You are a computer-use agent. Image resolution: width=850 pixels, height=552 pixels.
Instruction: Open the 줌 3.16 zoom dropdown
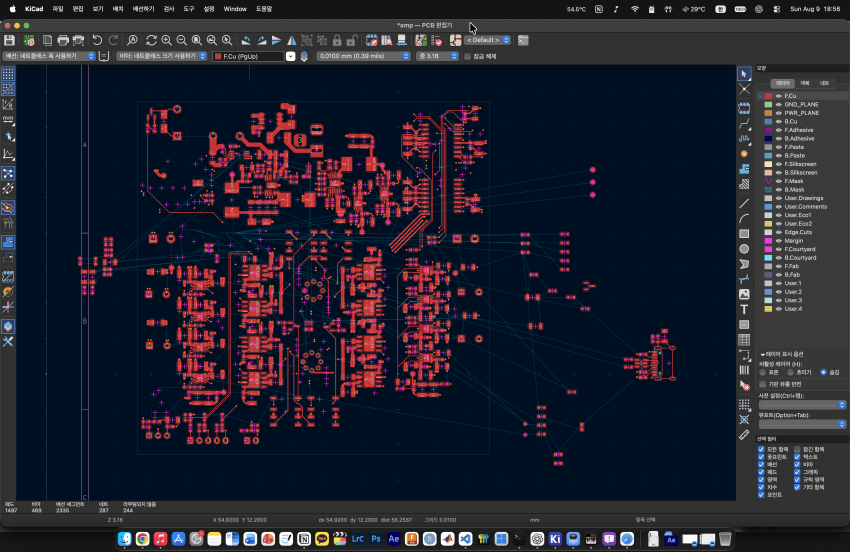coord(437,56)
